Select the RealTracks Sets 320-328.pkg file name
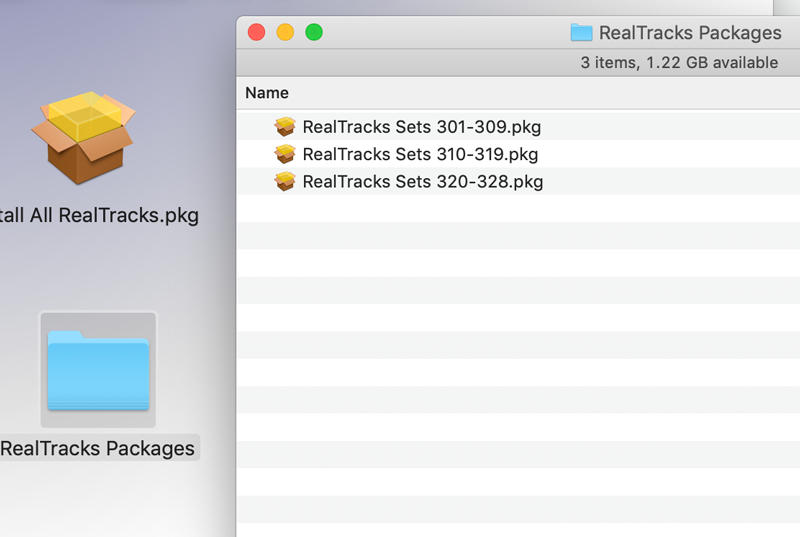The width and height of the screenshot is (800, 537). click(422, 182)
